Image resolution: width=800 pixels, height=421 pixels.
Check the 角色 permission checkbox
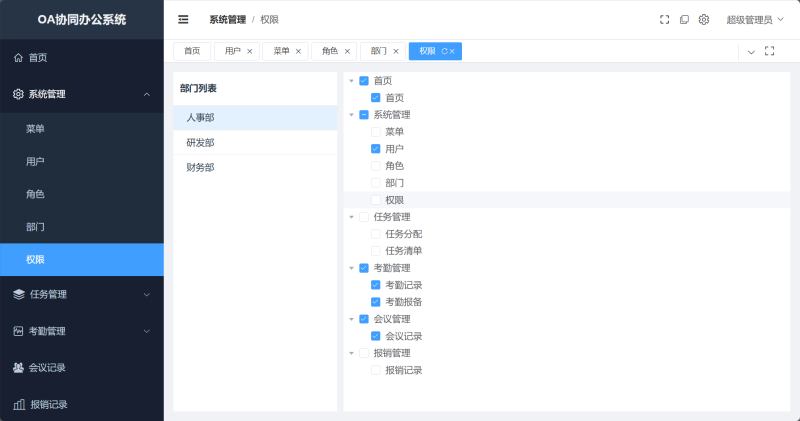tap(376, 166)
